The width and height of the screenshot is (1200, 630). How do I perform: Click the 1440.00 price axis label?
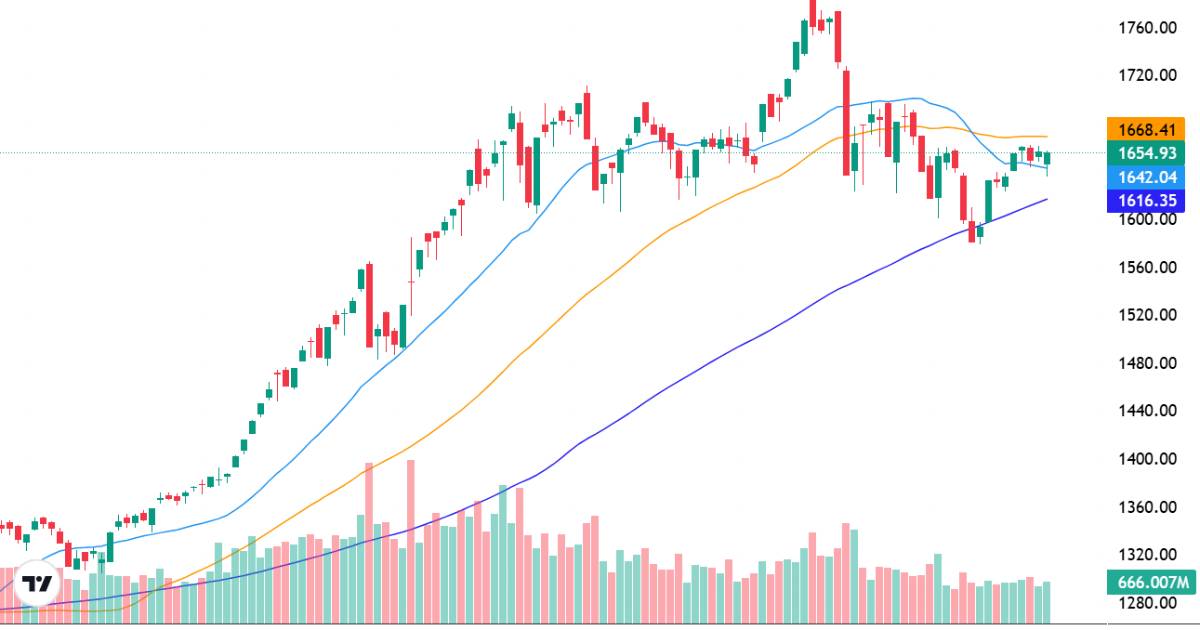[1146, 411]
